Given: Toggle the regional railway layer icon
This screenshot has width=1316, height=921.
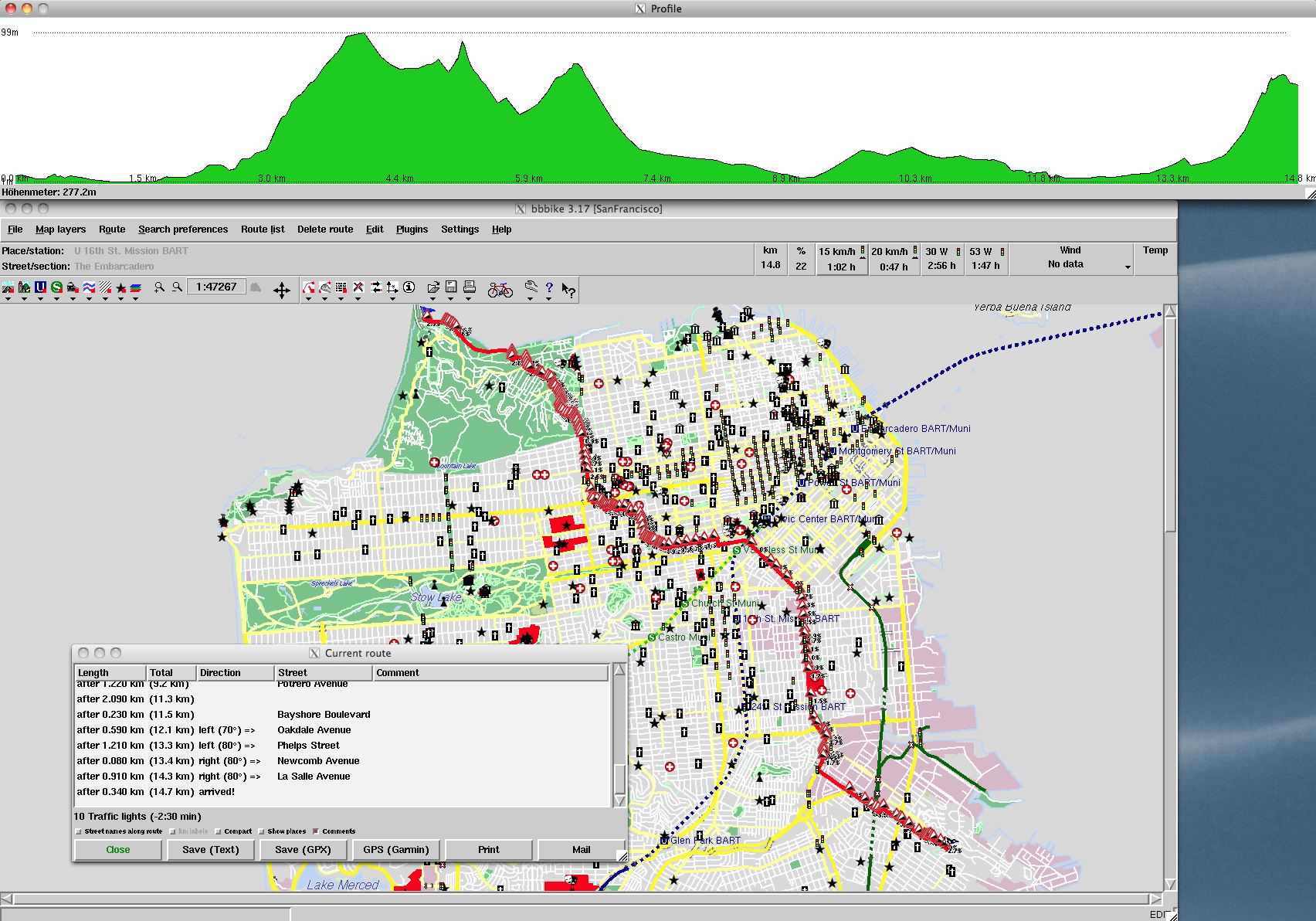Looking at the screenshot, I should [73, 287].
